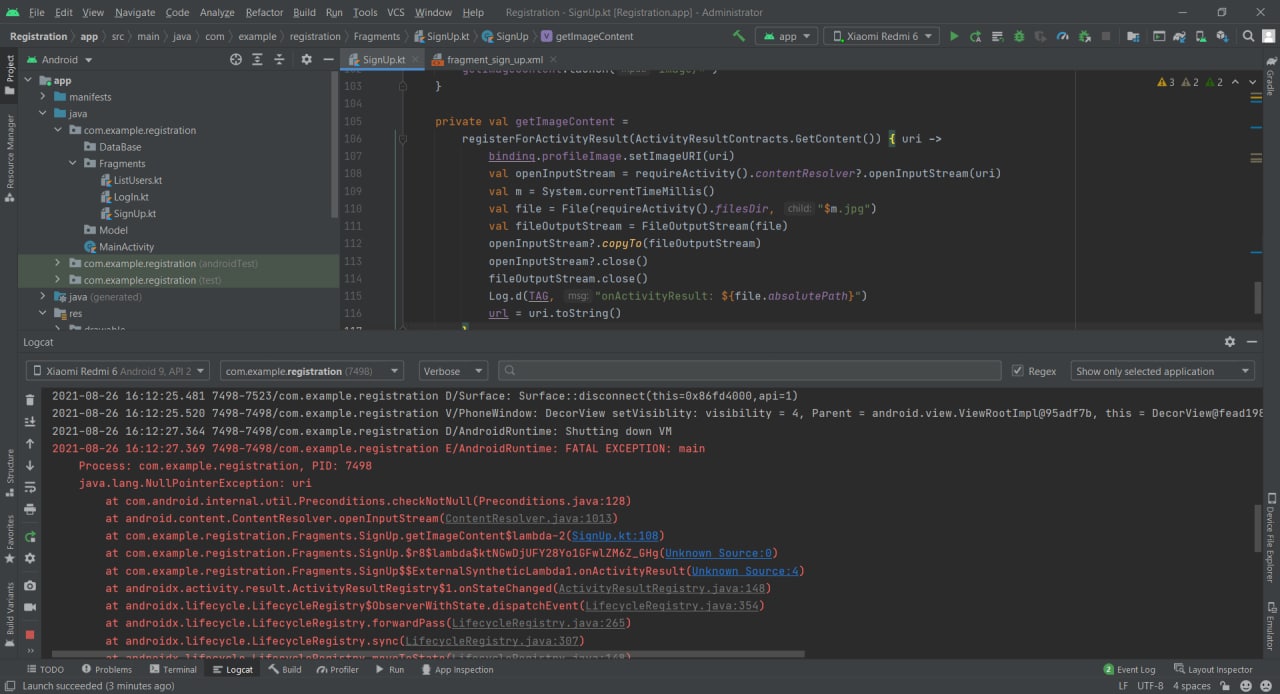Open the Refactor menu
The height and width of the screenshot is (694, 1280).
[x=264, y=12]
